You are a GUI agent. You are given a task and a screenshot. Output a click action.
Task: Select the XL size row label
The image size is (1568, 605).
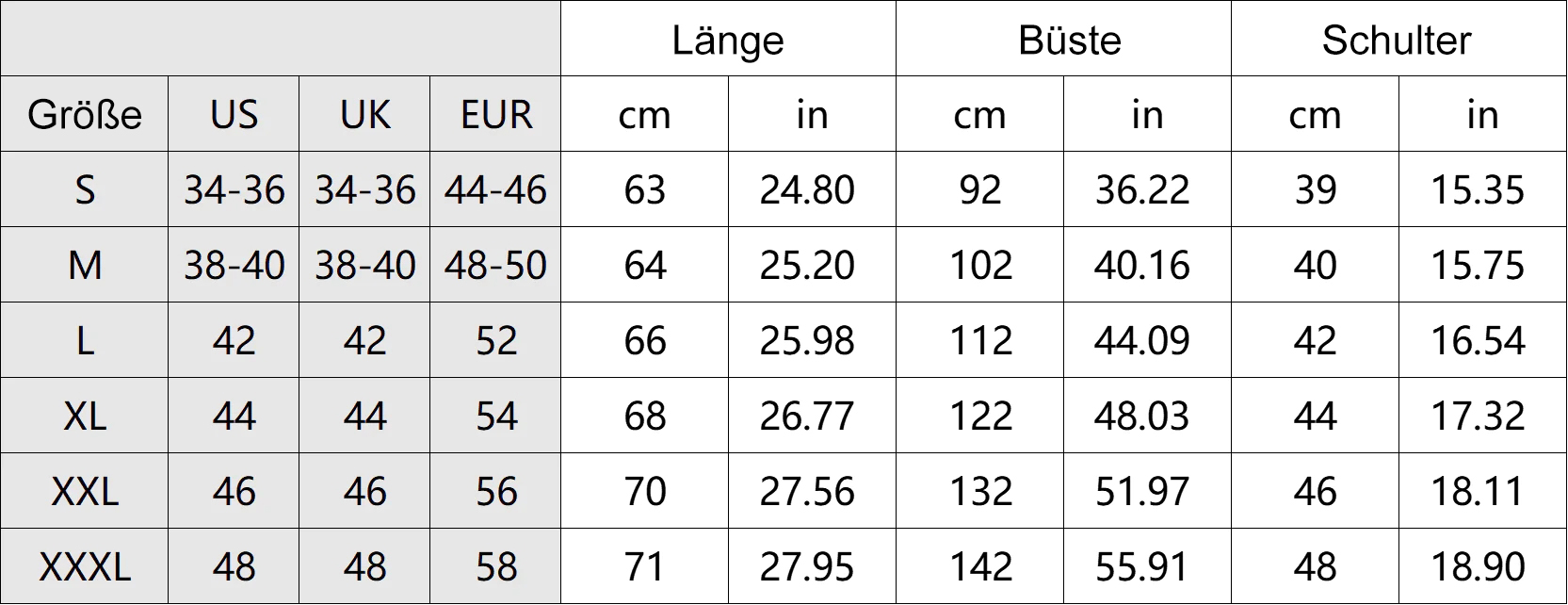[x=85, y=416]
